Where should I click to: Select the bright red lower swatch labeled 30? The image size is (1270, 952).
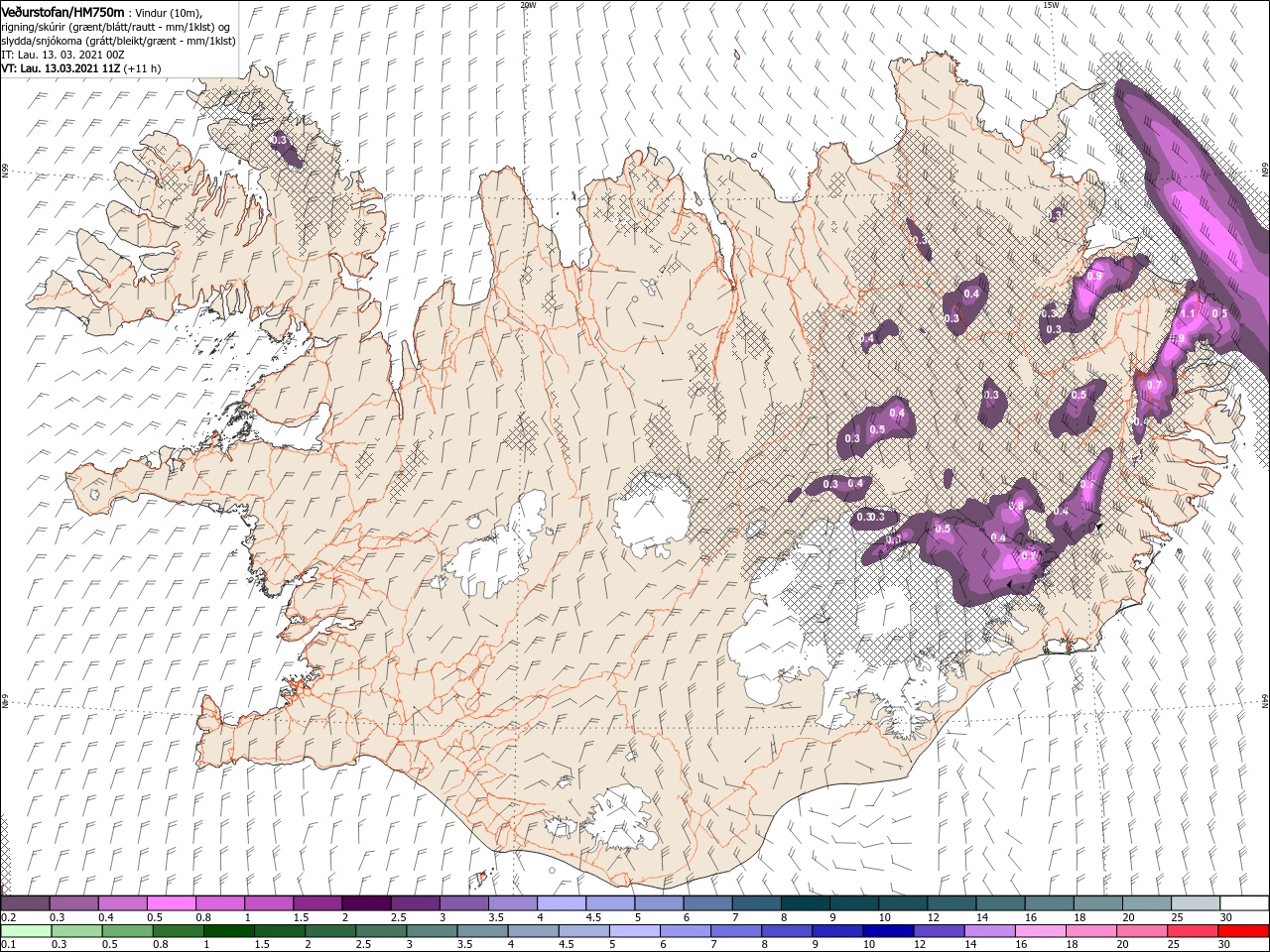tap(1244, 930)
